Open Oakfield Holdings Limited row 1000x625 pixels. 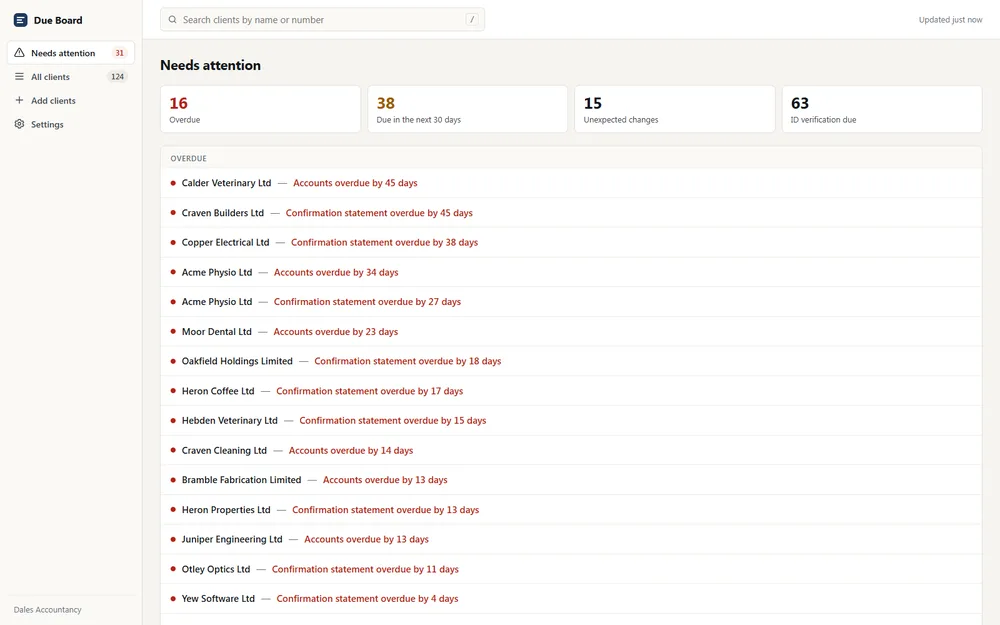[x=571, y=361]
